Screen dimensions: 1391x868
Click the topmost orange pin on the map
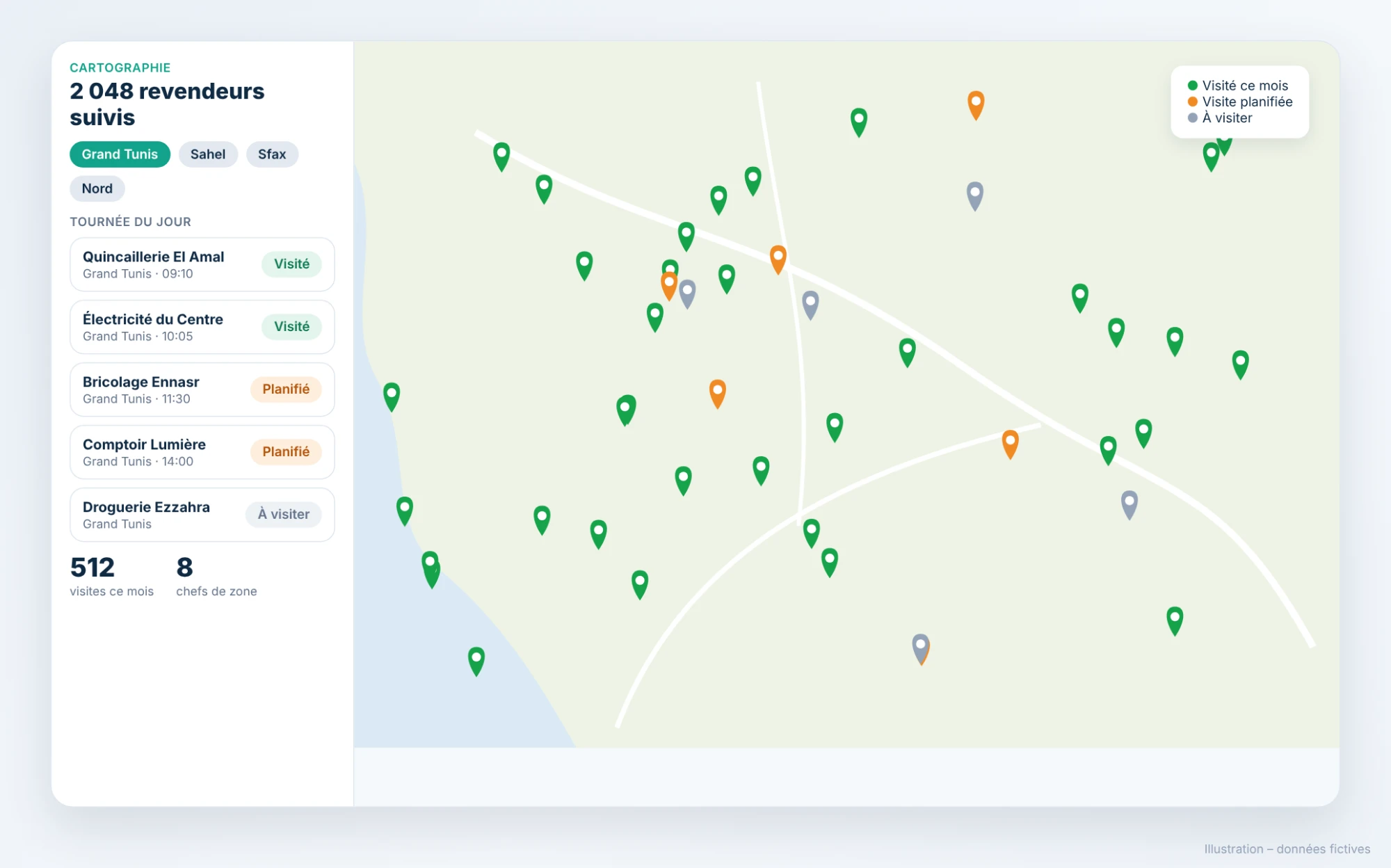pos(976,105)
